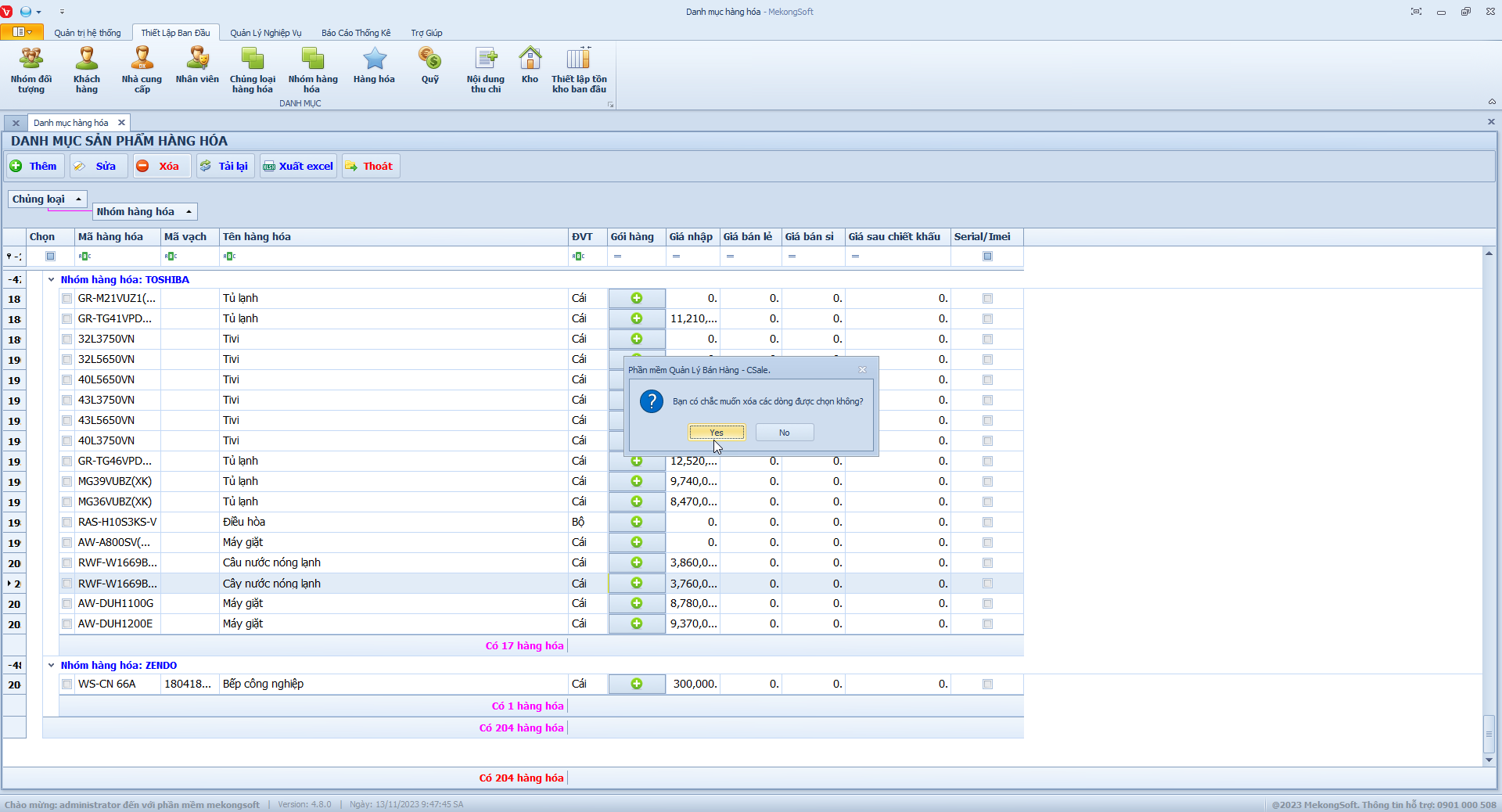Tick Chọn checkbox for 32L3750VN row
The image size is (1502, 812).
67,340
